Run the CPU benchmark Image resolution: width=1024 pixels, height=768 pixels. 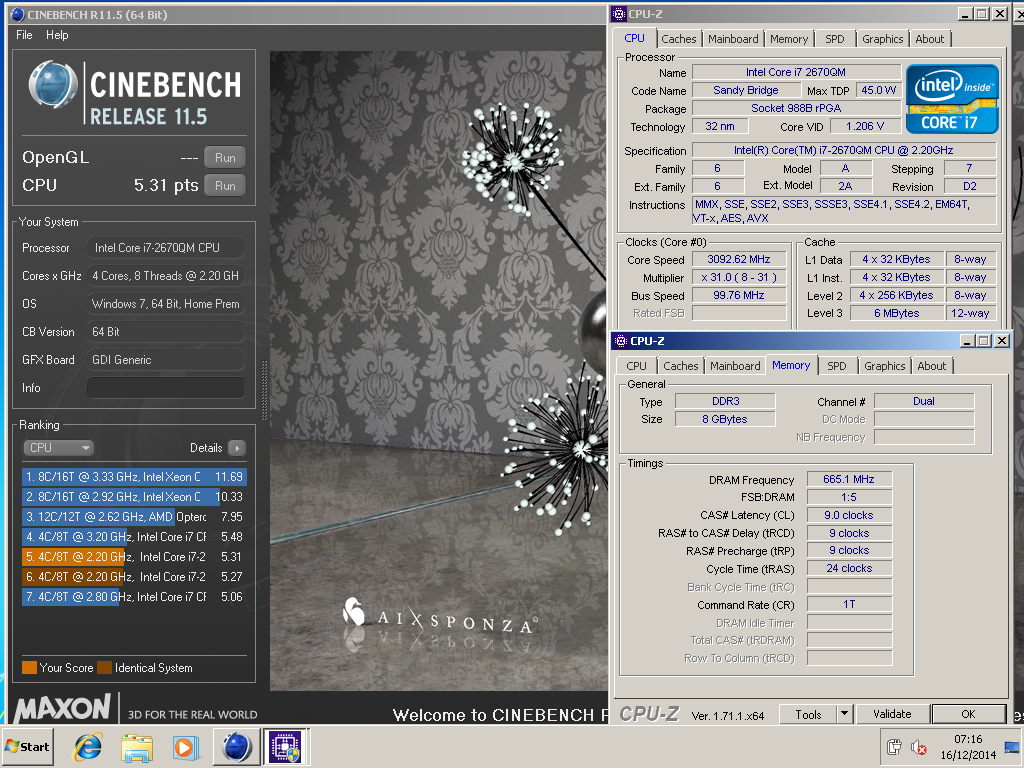pyautogui.click(x=225, y=185)
